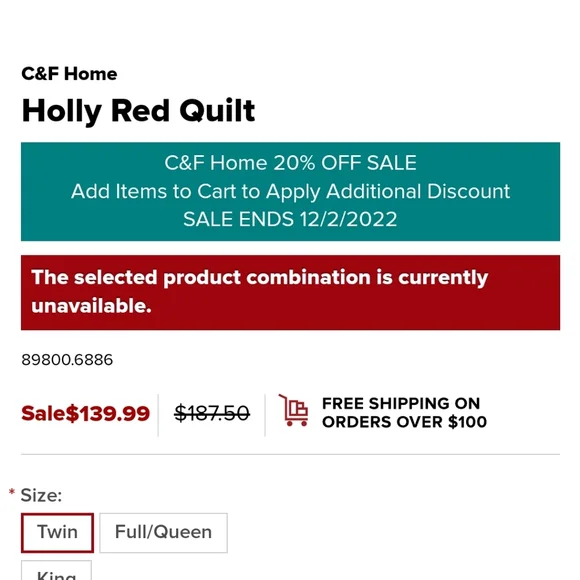Click the Sale $139.99 price
This screenshot has width=580, height=580.
[x=85, y=413]
